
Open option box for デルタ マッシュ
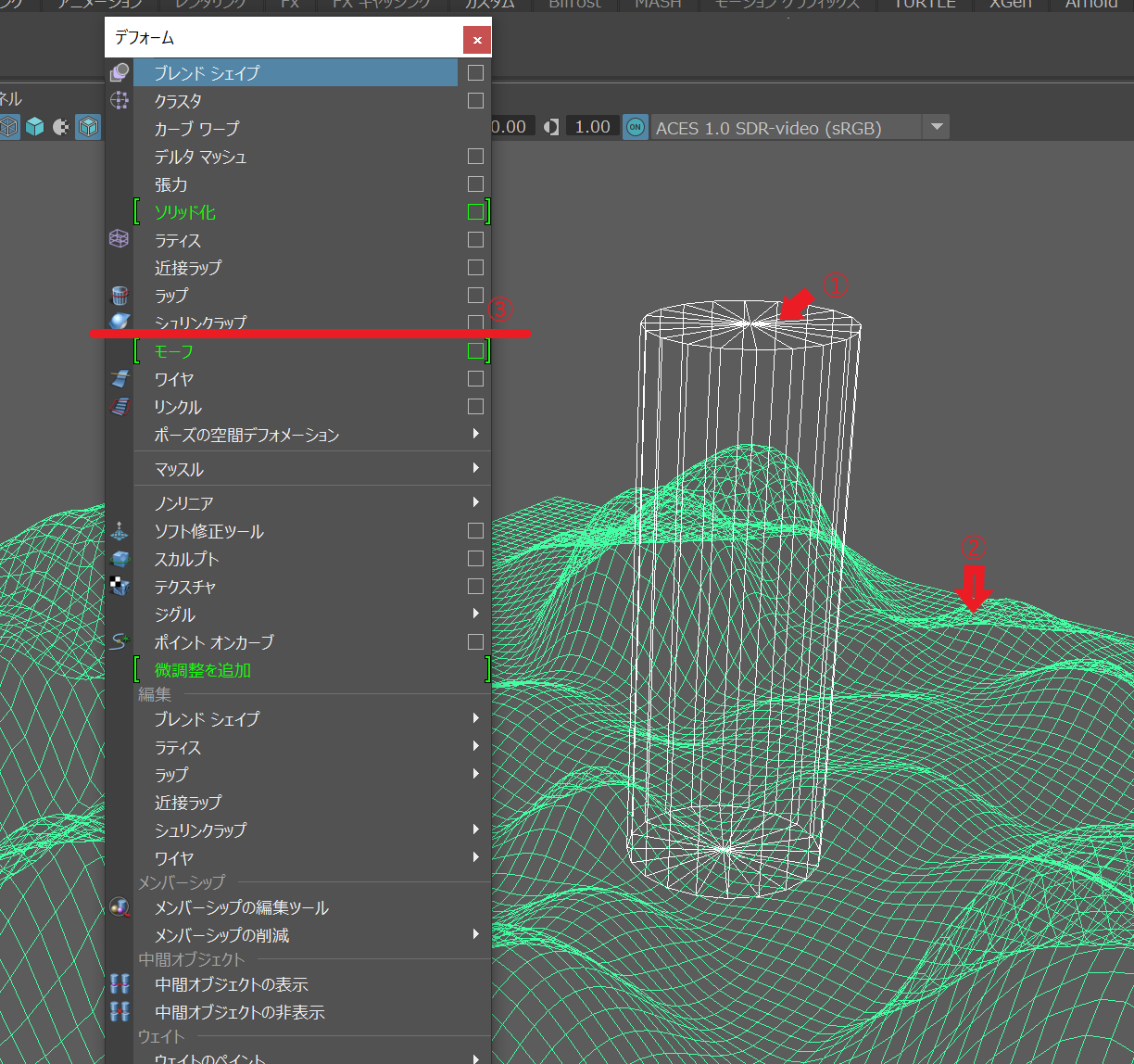click(x=475, y=157)
